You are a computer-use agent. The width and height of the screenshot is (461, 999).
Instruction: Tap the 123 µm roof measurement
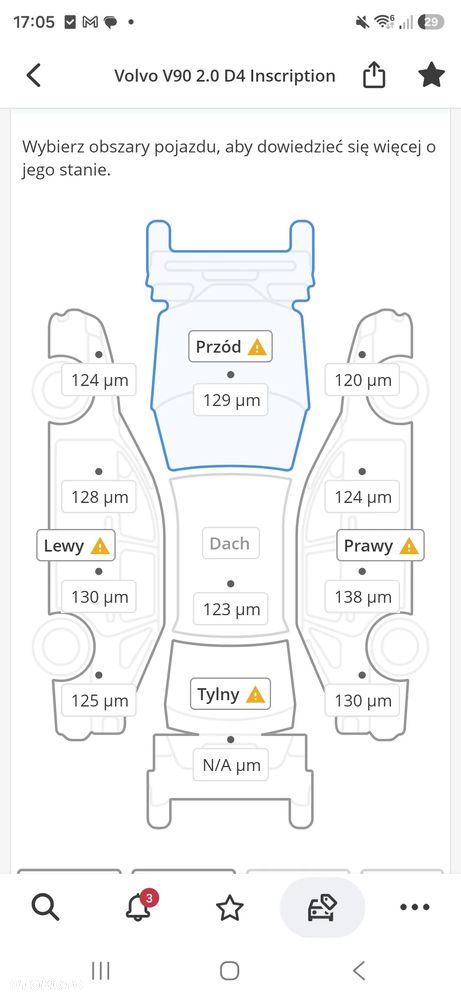[231, 609]
